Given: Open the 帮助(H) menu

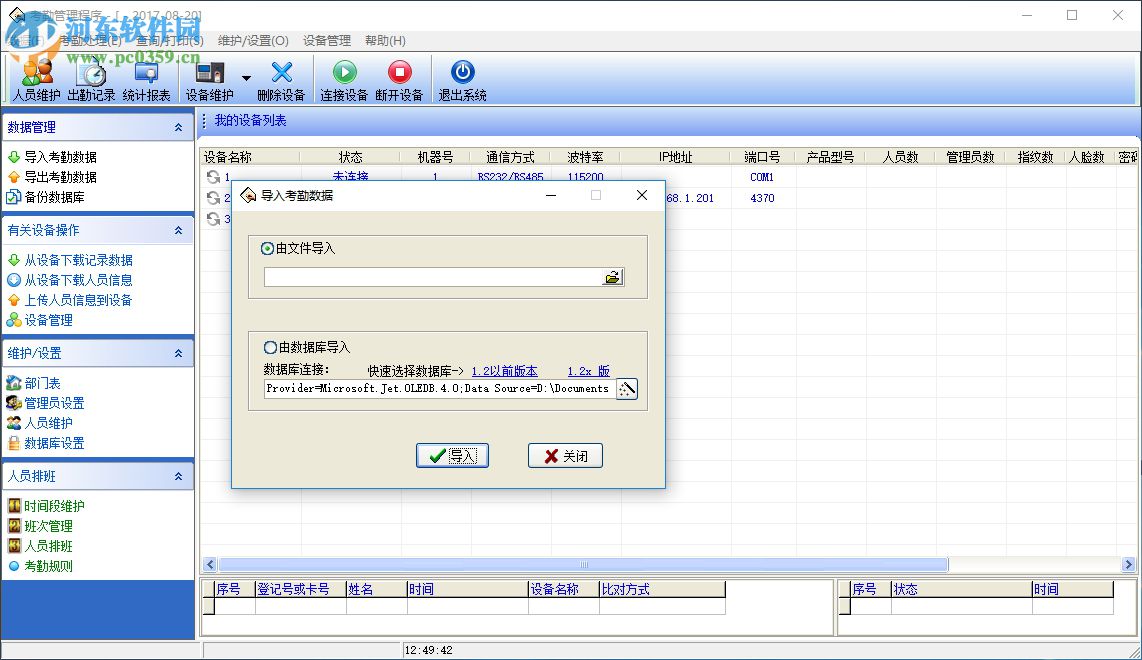Looking at the screenshot, I should pos(384,41).
